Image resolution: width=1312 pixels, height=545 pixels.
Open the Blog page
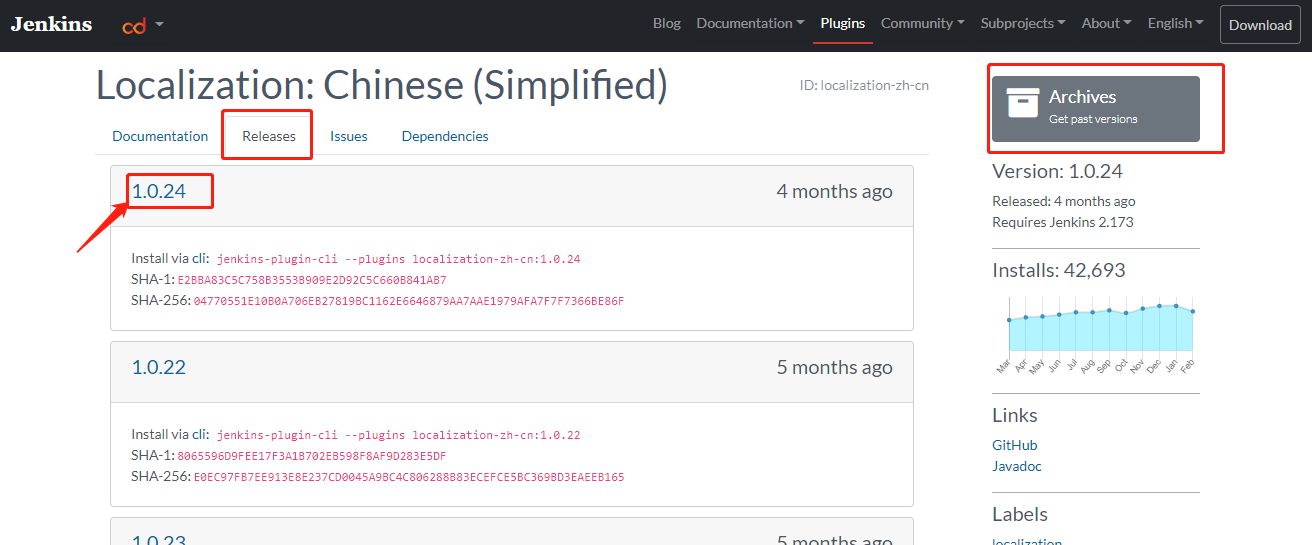(666, 23)
